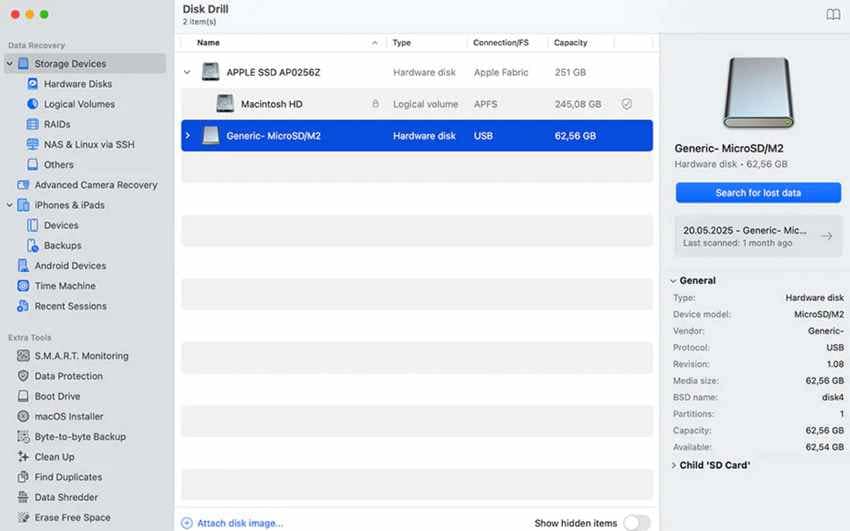850x531 pixels.
Task: Open the Erase Free Space icon
Action: pyautogui.click(x=23, y=517)
